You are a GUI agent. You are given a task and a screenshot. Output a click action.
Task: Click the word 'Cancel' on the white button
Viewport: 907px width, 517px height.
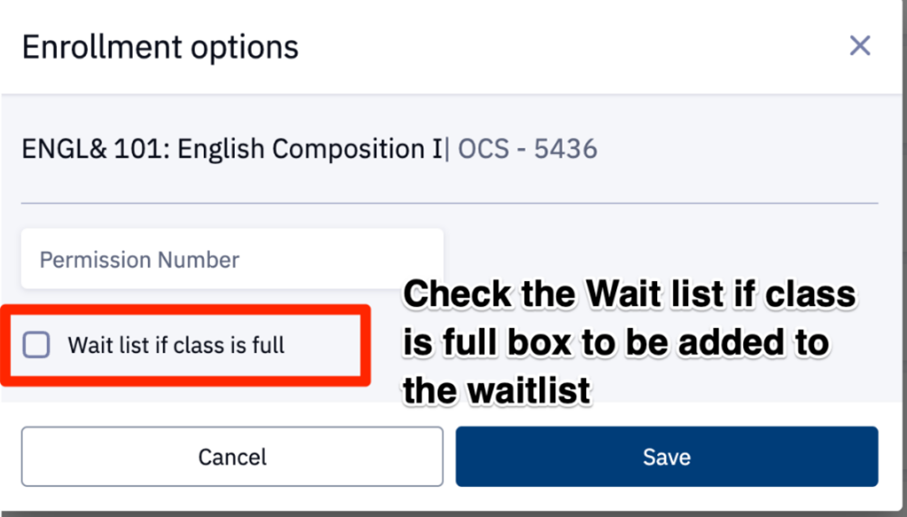(232, 457)
